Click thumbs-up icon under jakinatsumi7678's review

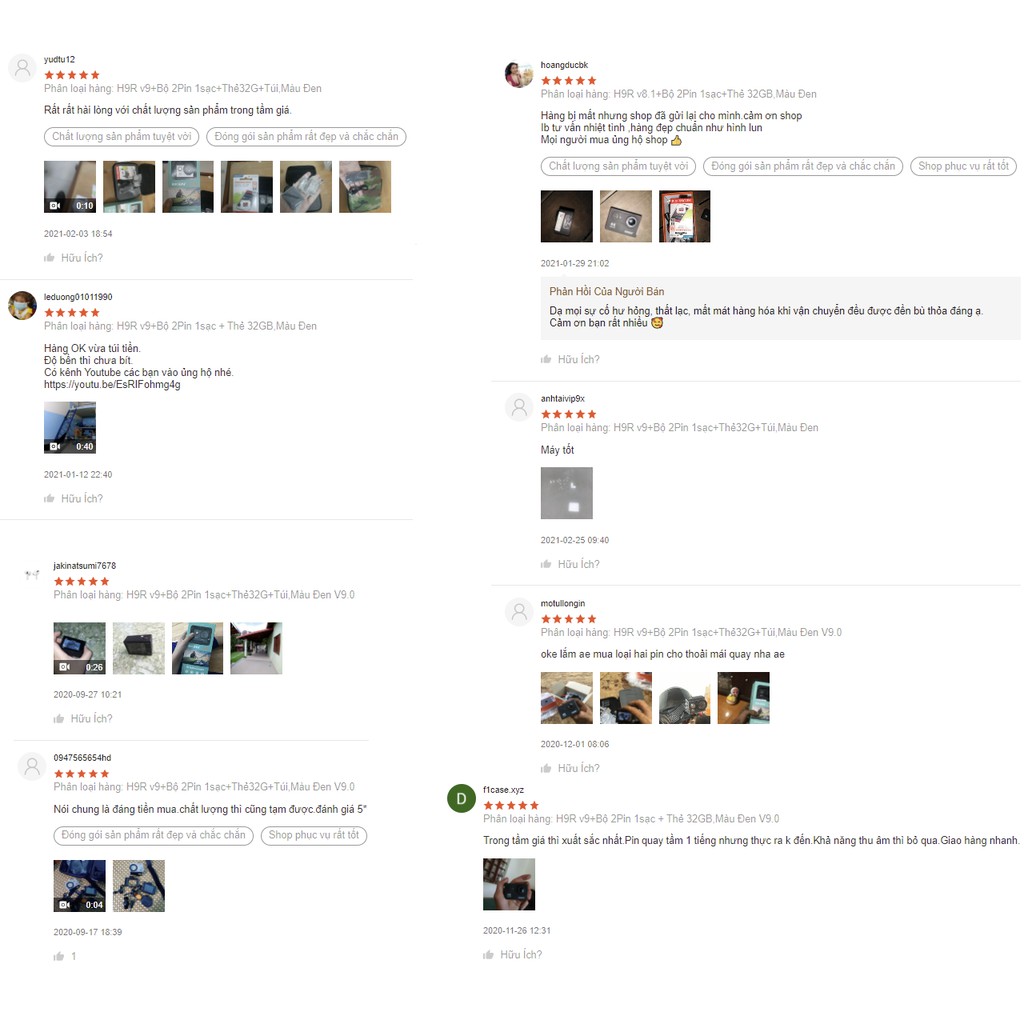click(59, 719)
